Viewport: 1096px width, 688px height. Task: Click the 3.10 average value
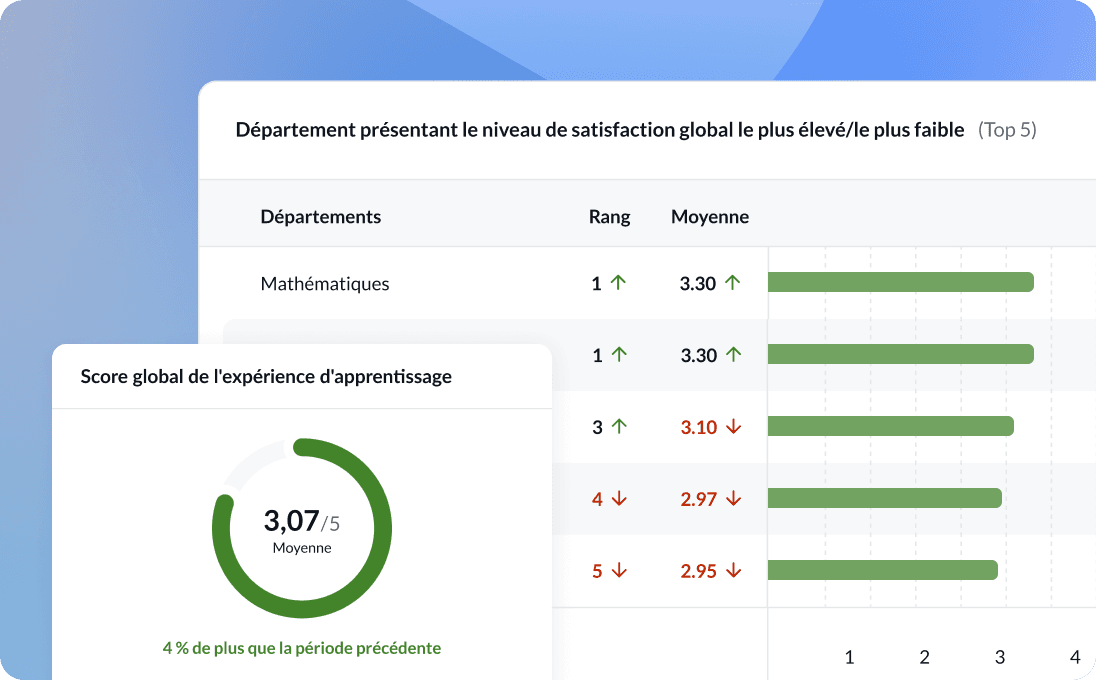point(699,427)
